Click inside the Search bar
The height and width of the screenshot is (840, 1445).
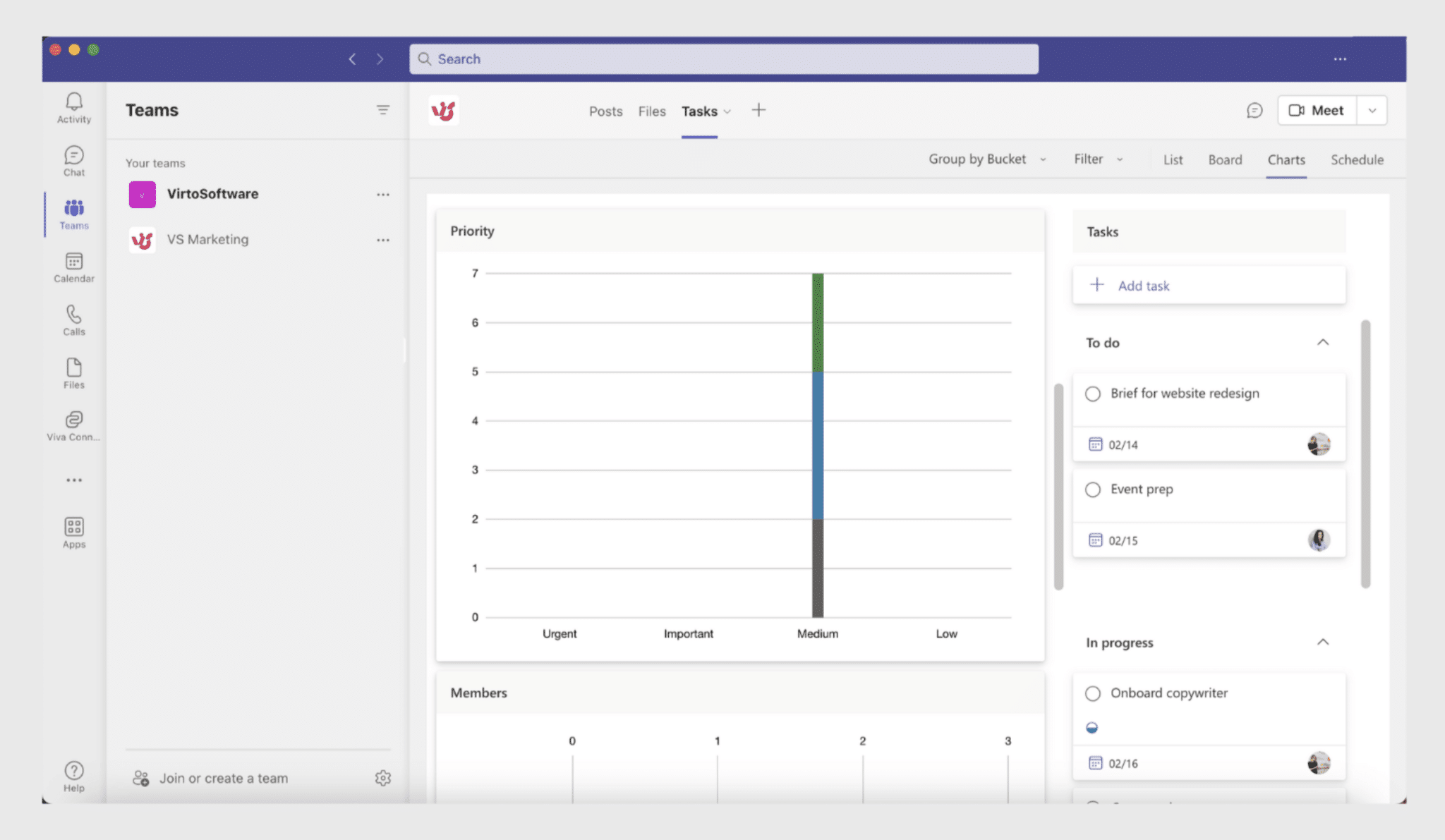click(x=722, y=59)
